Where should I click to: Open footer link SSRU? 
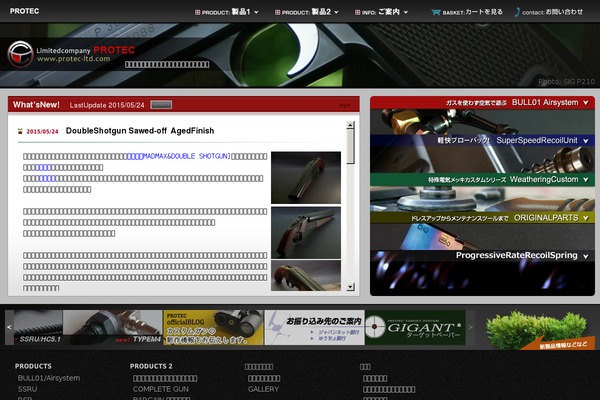(28, 389)
